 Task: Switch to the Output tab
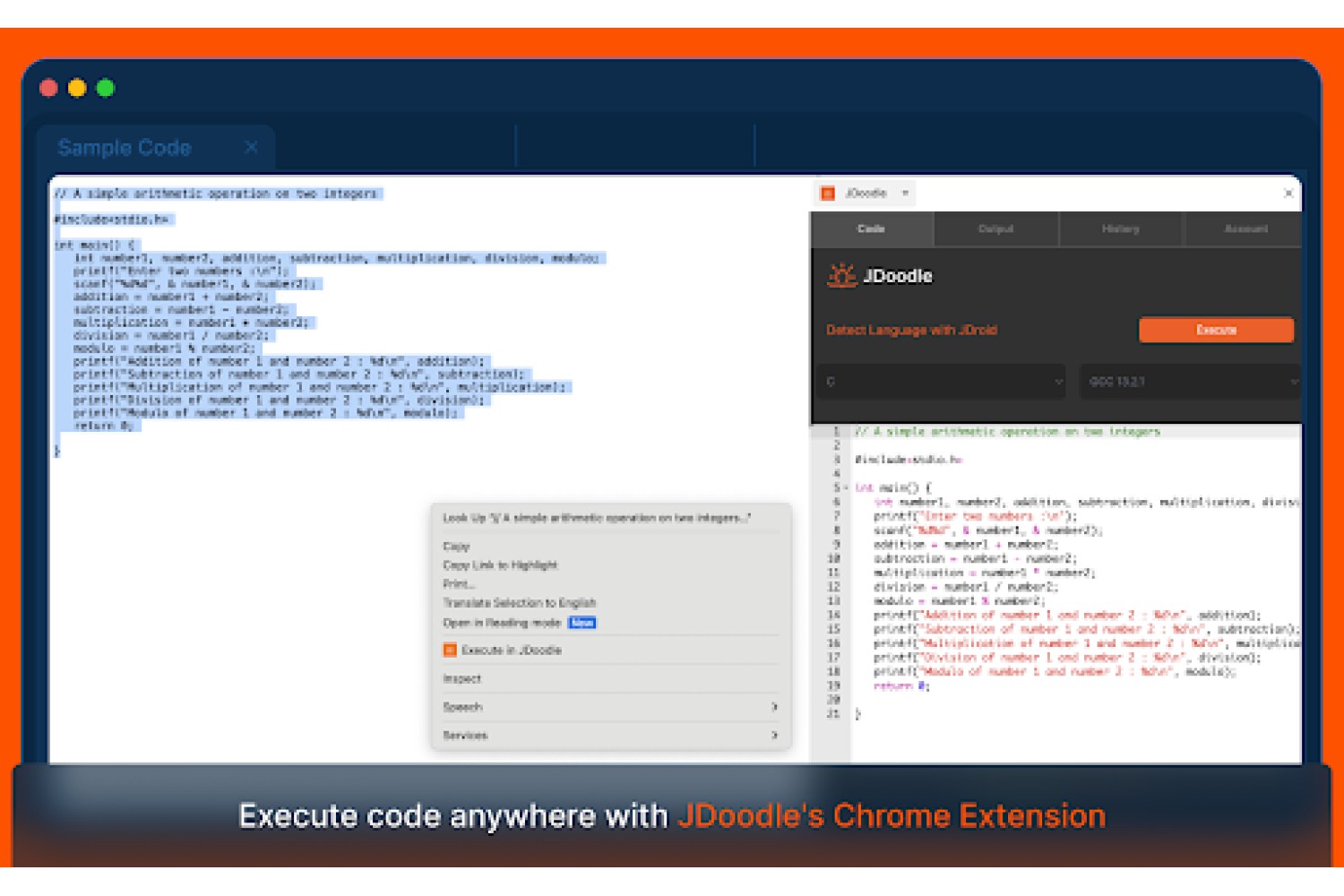coord(995,229)
